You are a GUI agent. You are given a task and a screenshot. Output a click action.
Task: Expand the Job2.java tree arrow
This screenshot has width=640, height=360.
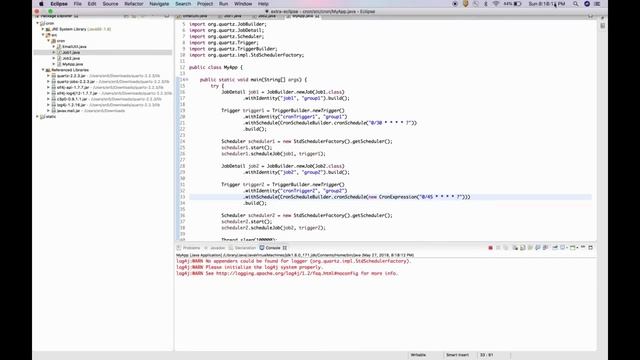pos(53,58)
